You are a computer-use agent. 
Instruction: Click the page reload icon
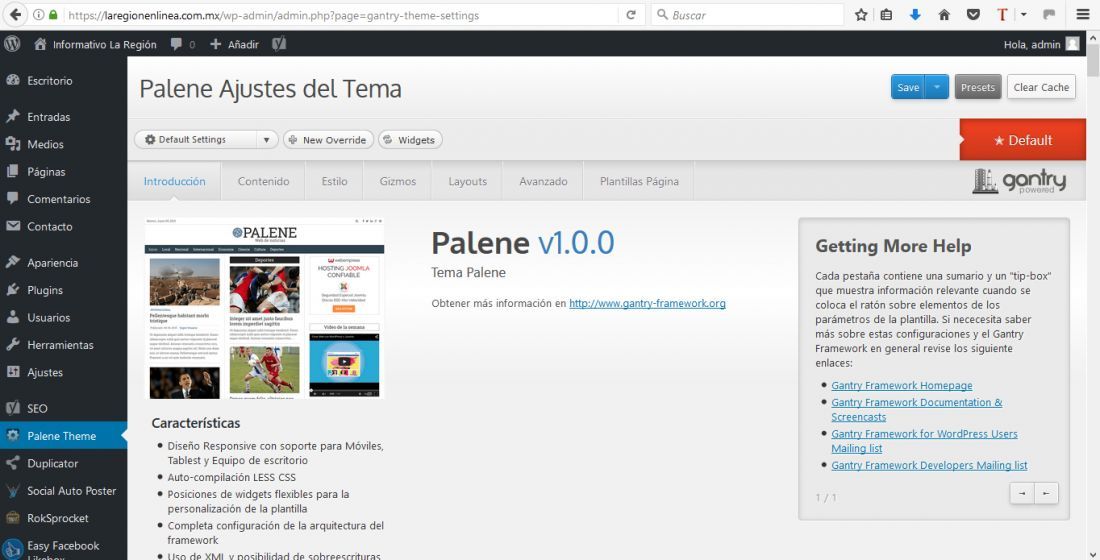(631, 15)
